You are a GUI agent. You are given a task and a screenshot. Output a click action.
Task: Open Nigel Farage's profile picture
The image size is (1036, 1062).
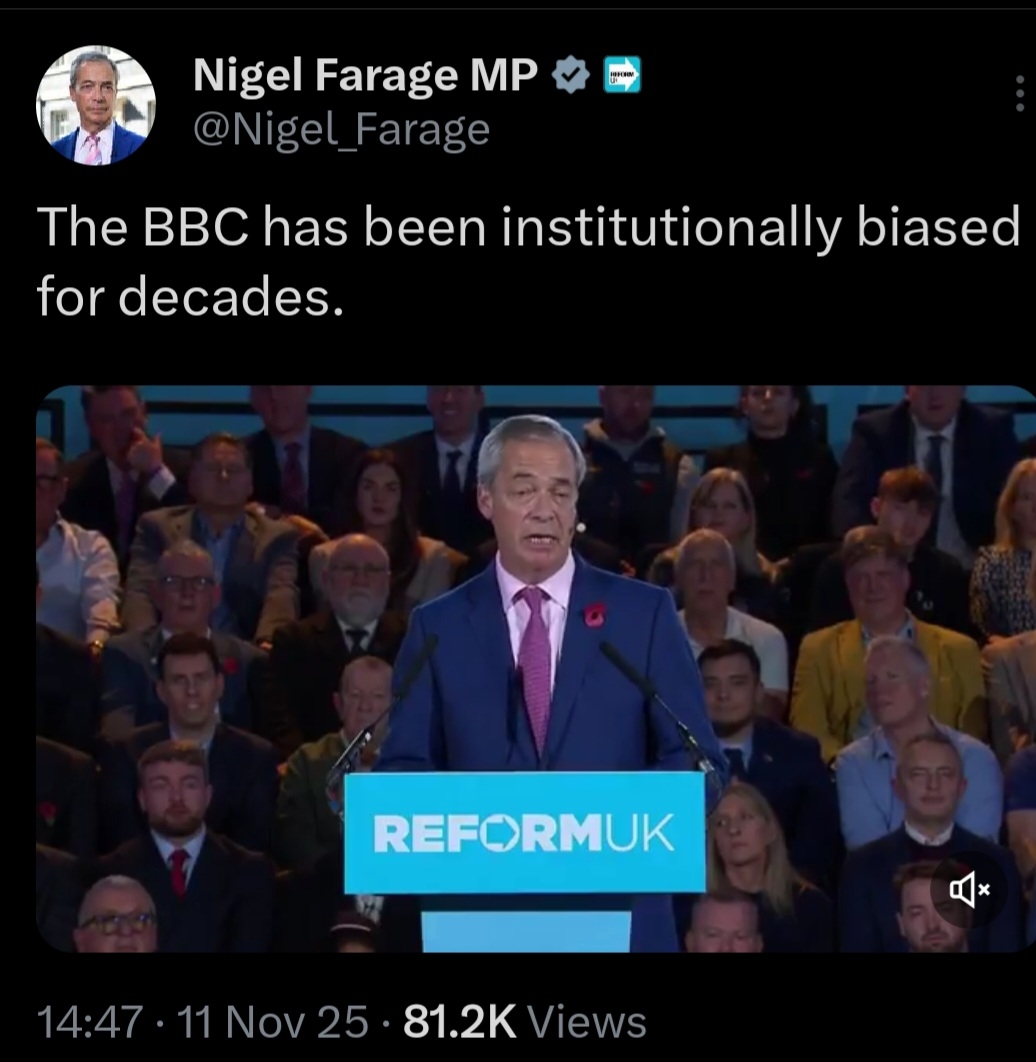pos(95,106)
